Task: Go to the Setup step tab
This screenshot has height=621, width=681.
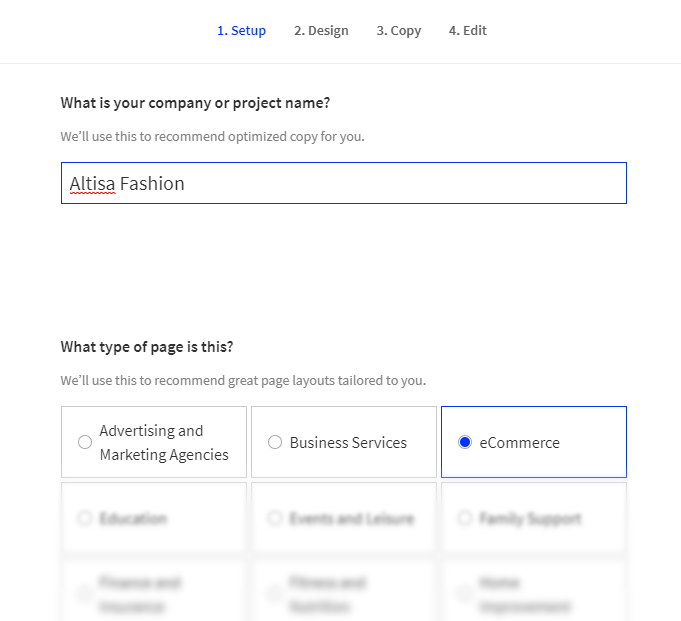Action: 241,31
